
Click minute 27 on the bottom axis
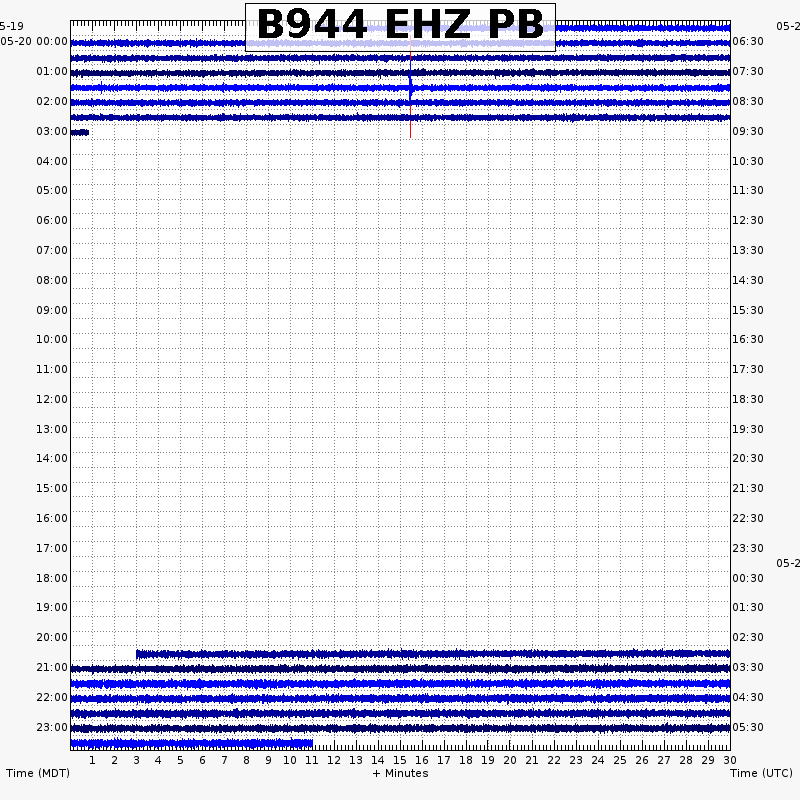tap(664, 760)
